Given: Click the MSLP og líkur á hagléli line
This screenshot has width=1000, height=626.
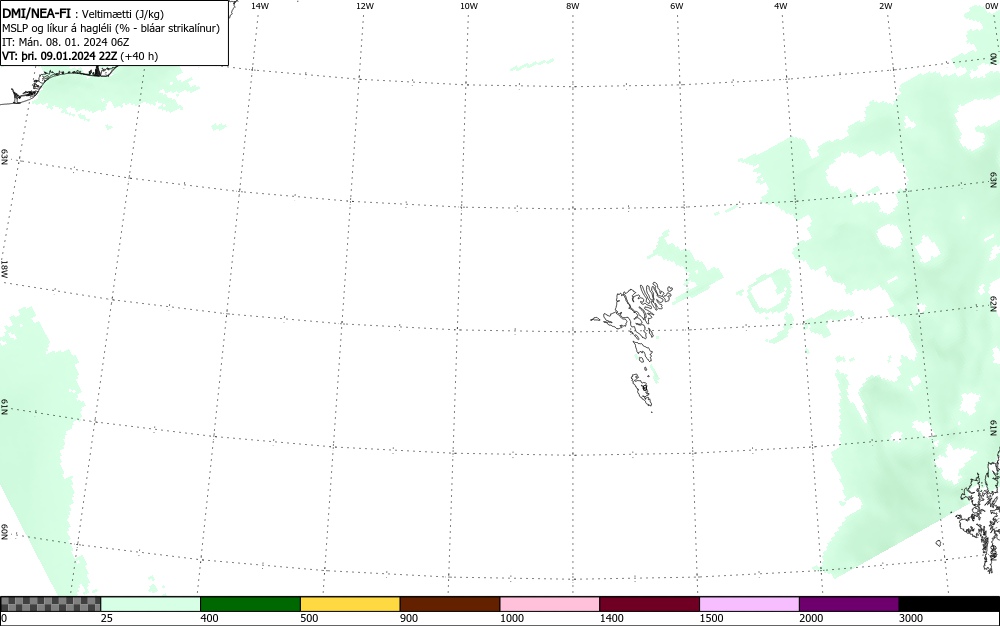Looking at the screenshot, I should point(111,28).
